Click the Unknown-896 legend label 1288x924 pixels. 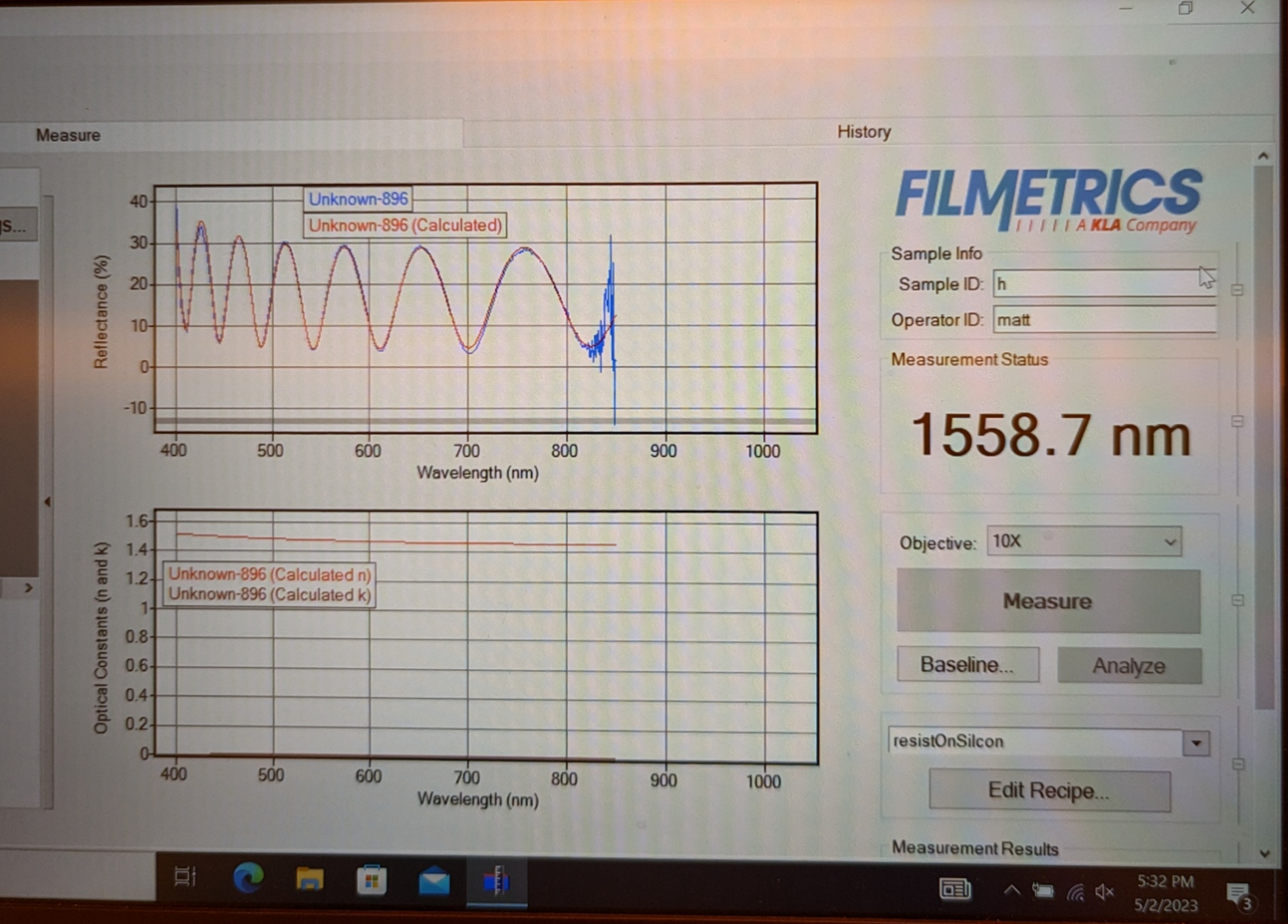click(x=358, y=199)
